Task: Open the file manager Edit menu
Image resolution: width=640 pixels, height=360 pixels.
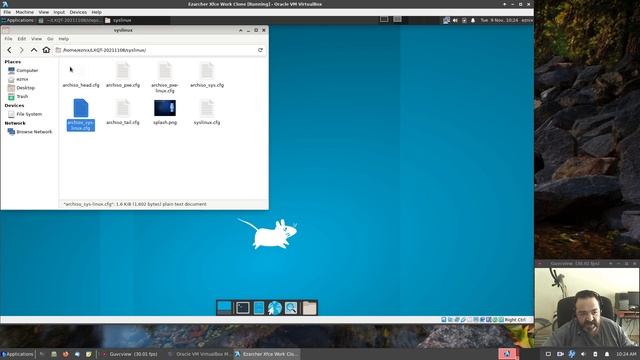Action: [x=22, y=39]
